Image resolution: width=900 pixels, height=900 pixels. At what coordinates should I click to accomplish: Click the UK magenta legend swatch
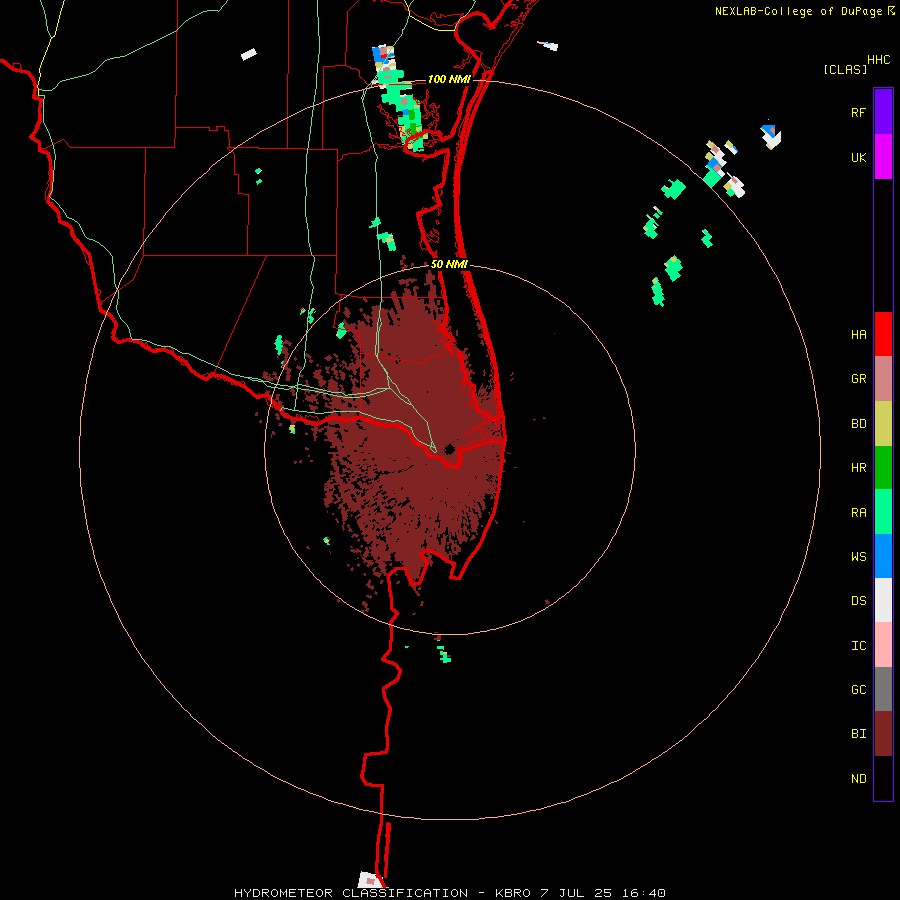coord(883,156)
